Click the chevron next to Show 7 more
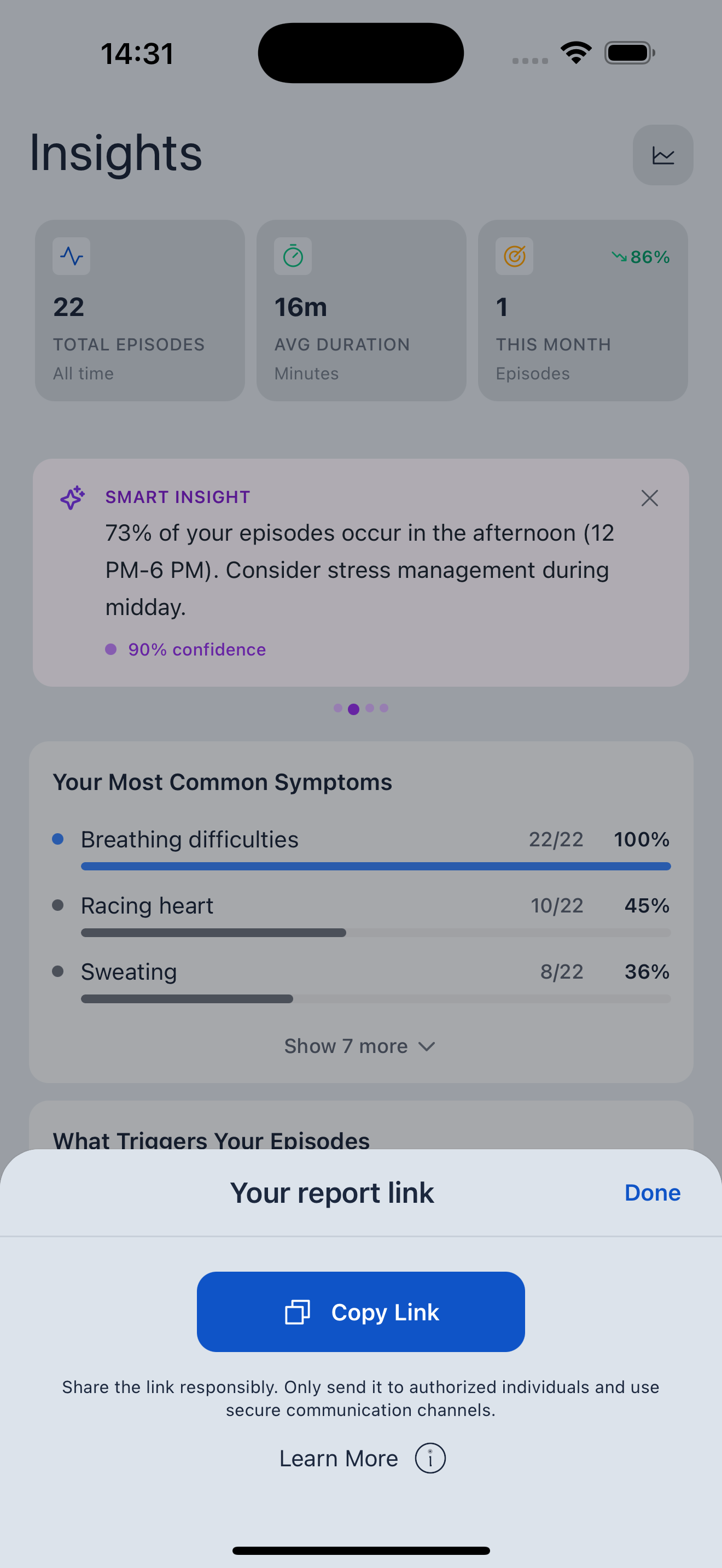The width and height of the screenshot is (722, 1568). pyautogui.click(x=427, y=1046)
